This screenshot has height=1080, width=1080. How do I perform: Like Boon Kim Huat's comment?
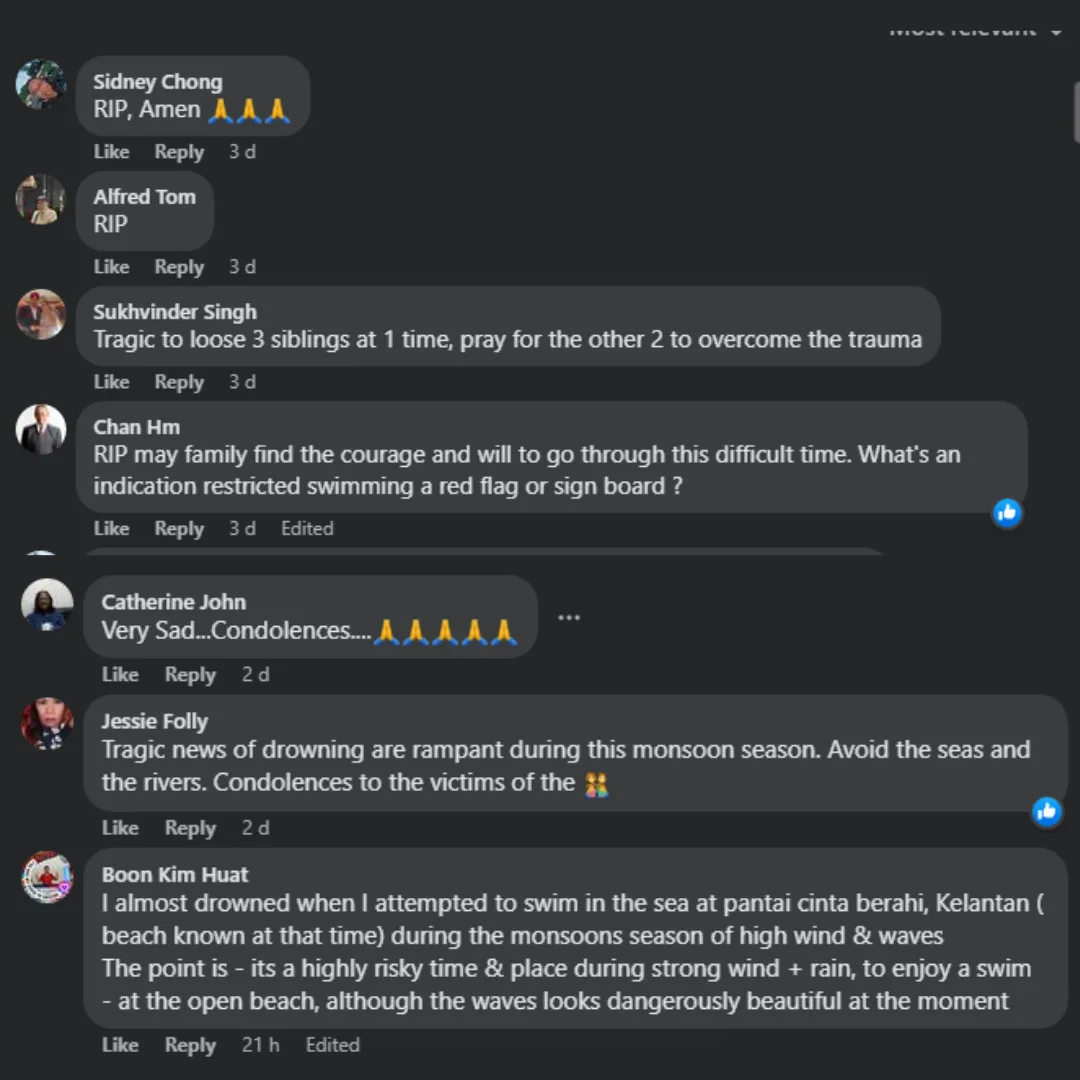click(120, 1045)
